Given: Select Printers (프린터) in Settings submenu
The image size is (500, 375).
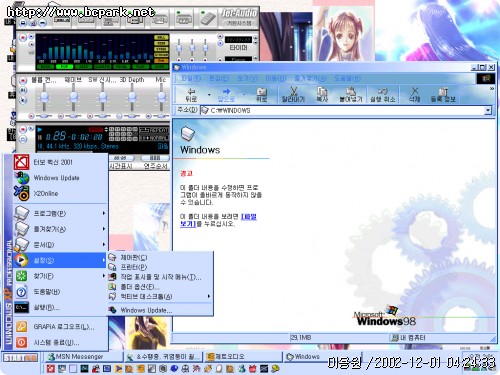Looking at the screenshot, I should point(160,267).
